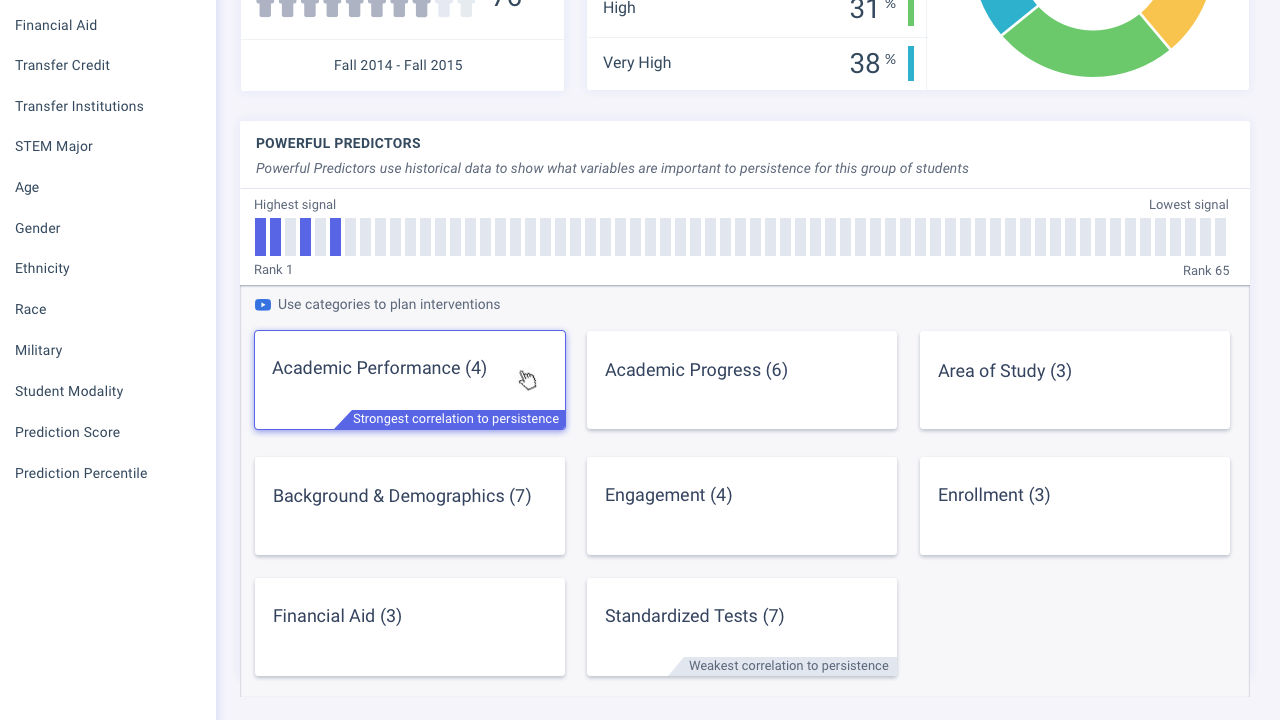
Task: Open Academic Progress (6) category card
Action: [742, 380]
